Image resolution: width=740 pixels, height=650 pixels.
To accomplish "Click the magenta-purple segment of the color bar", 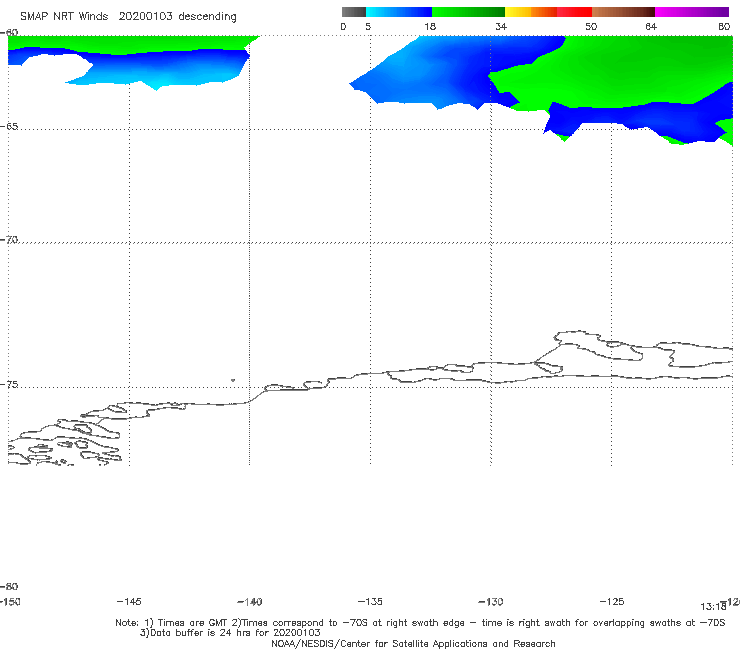I will click(x=692, y=12).
